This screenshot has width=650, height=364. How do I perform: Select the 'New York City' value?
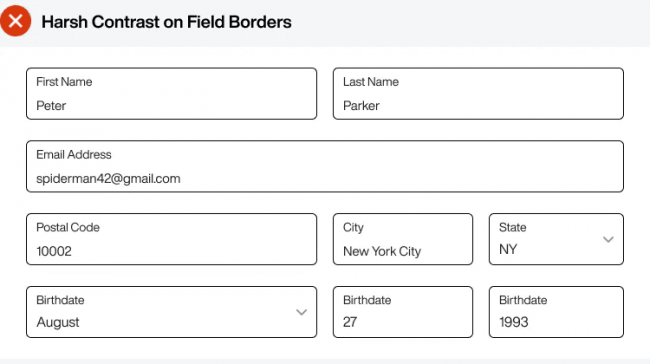pos(382,251)
